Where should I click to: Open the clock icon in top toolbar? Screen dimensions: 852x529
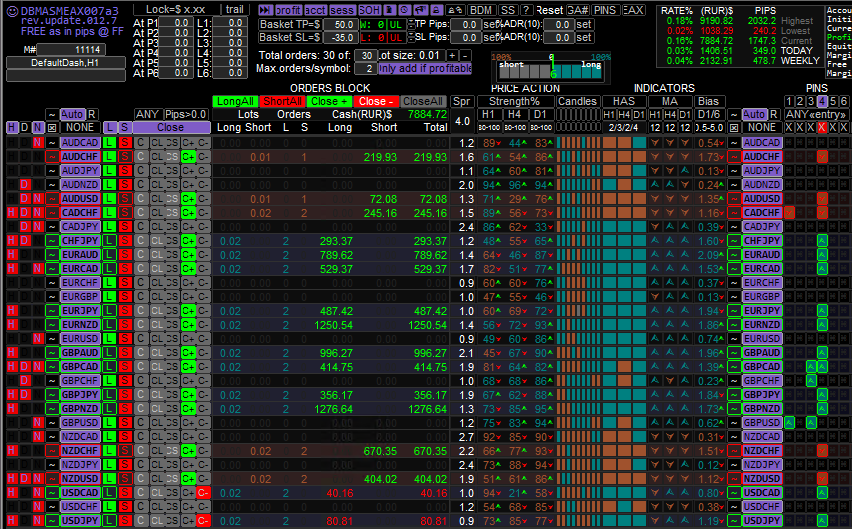tap(404, 10)
